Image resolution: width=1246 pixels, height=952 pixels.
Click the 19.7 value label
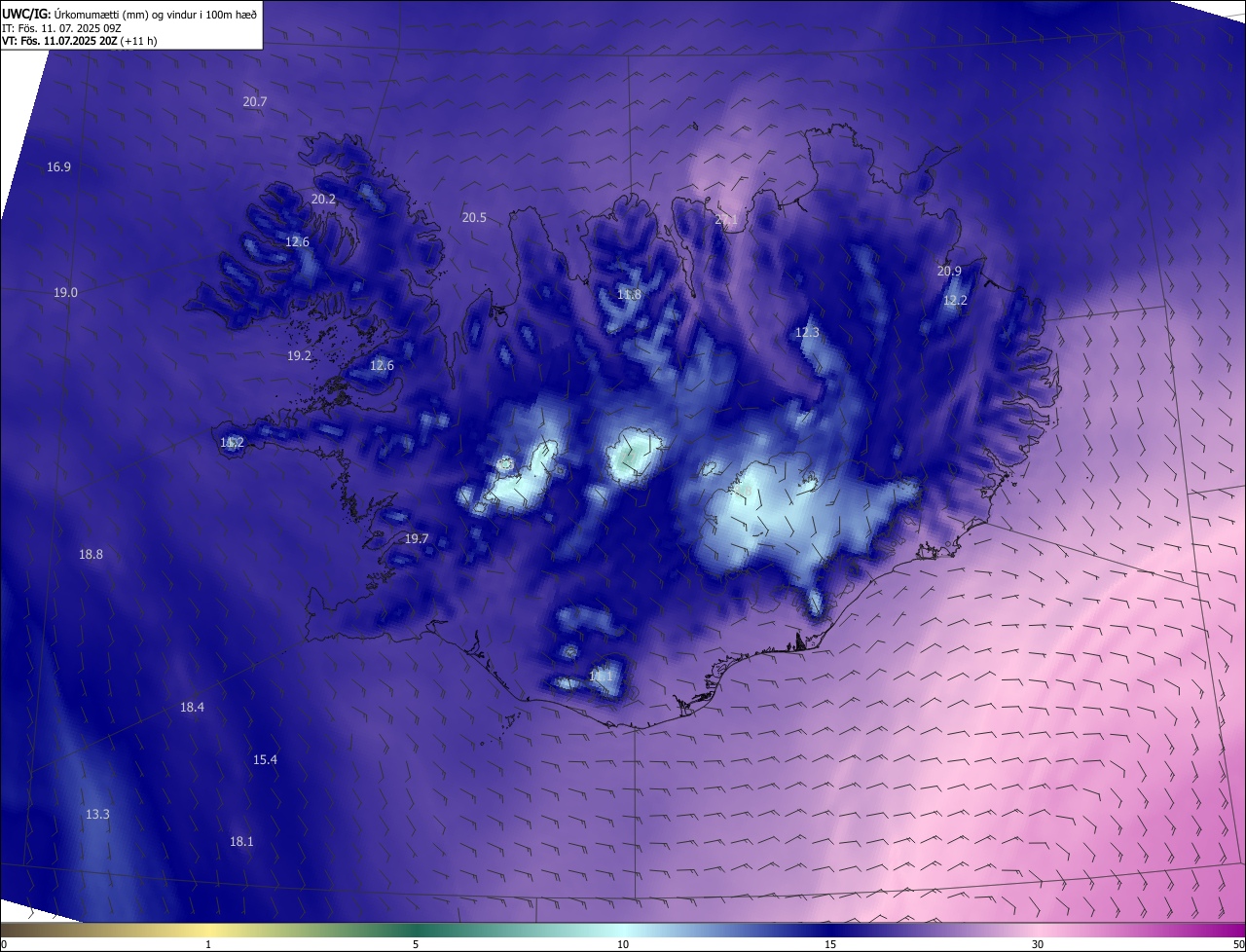click(417, 538)
